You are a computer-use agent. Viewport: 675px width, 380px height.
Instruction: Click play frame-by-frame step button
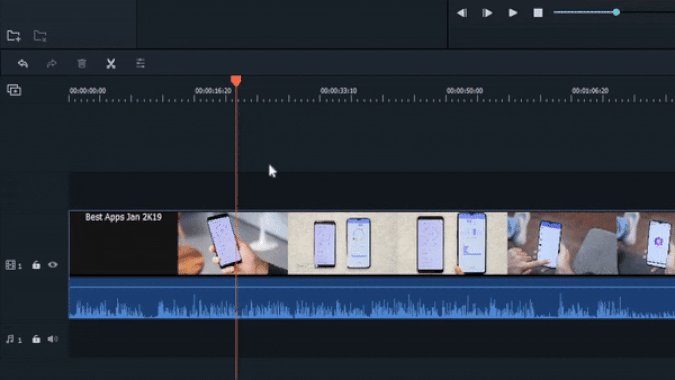pos(487,13)
